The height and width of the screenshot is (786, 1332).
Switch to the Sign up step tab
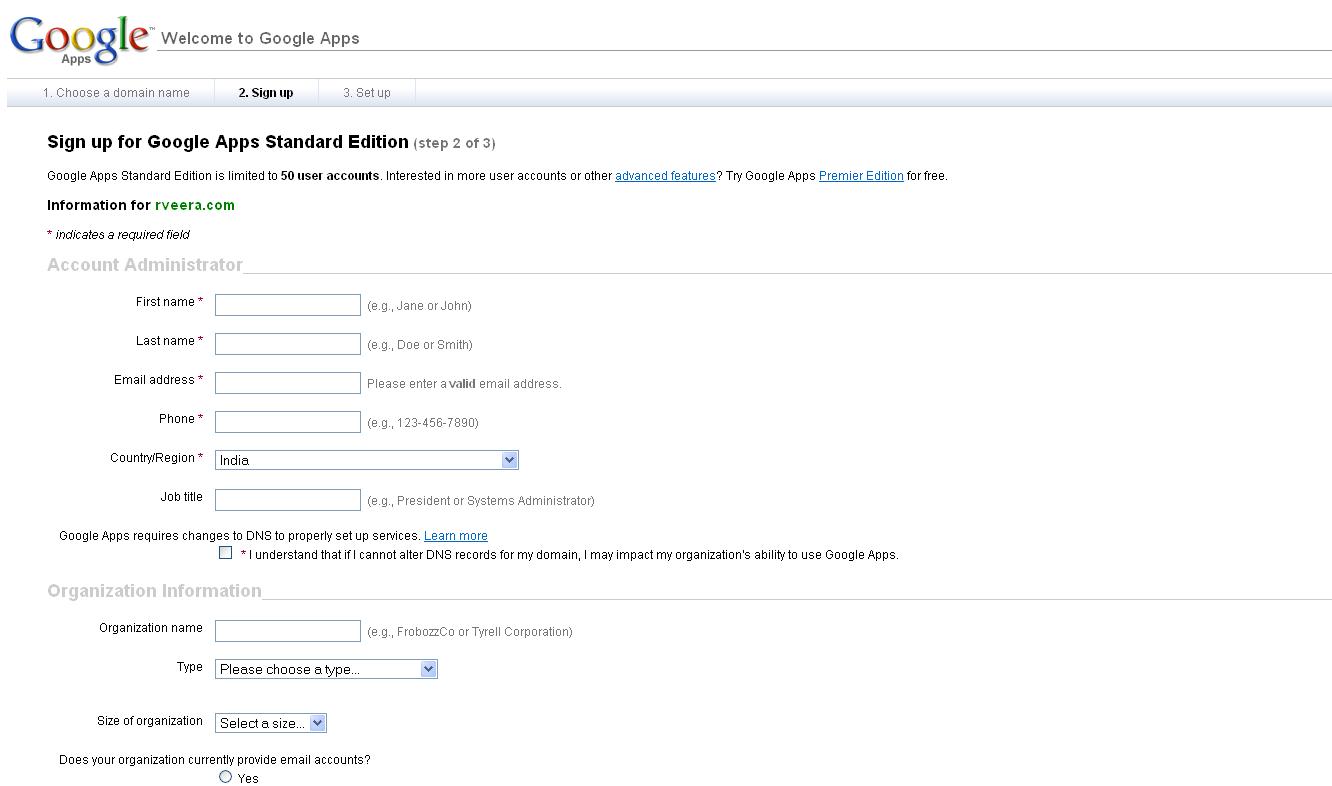click(x=266, y=93)
